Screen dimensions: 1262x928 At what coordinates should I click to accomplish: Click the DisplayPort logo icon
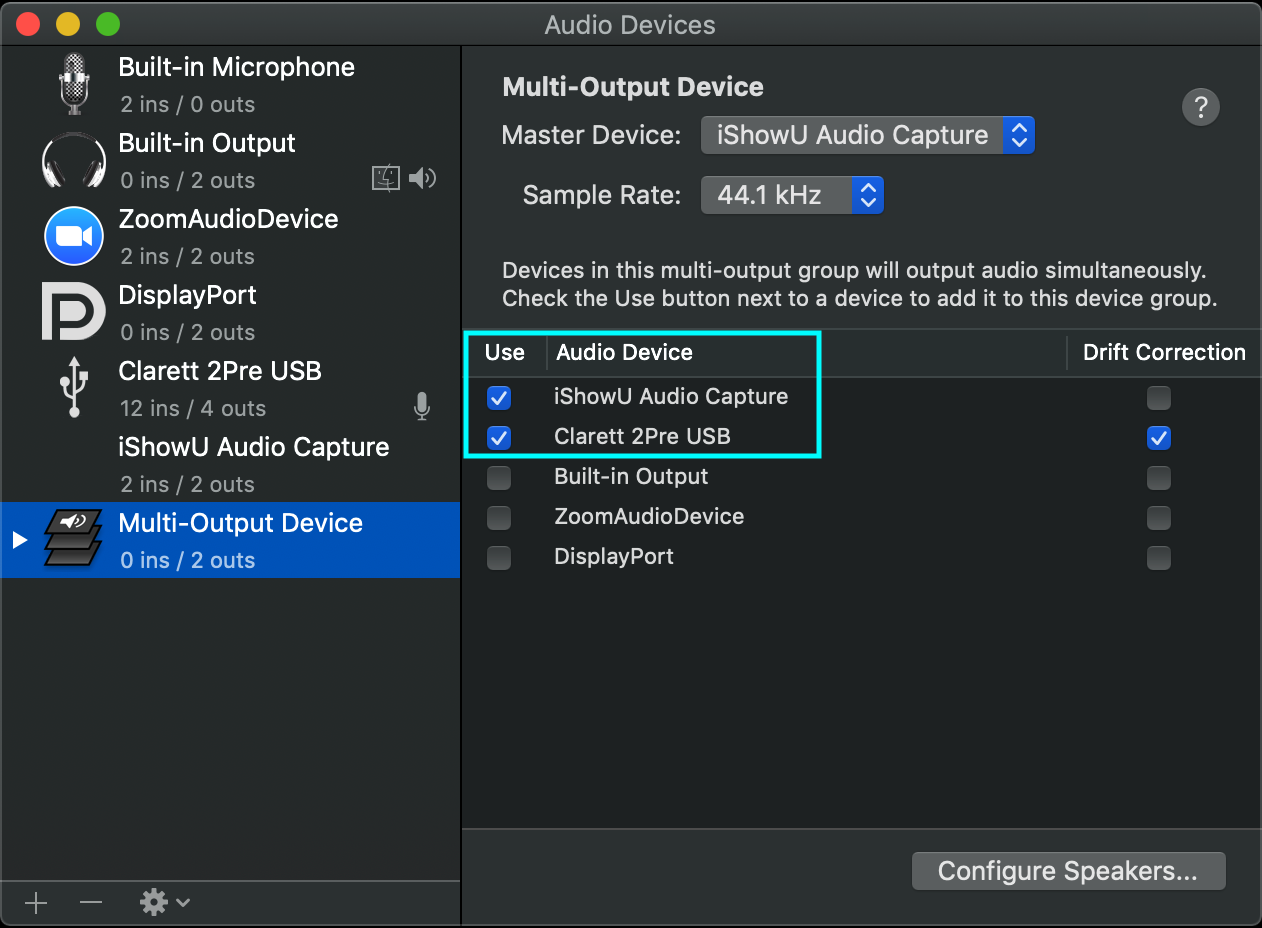73,311
